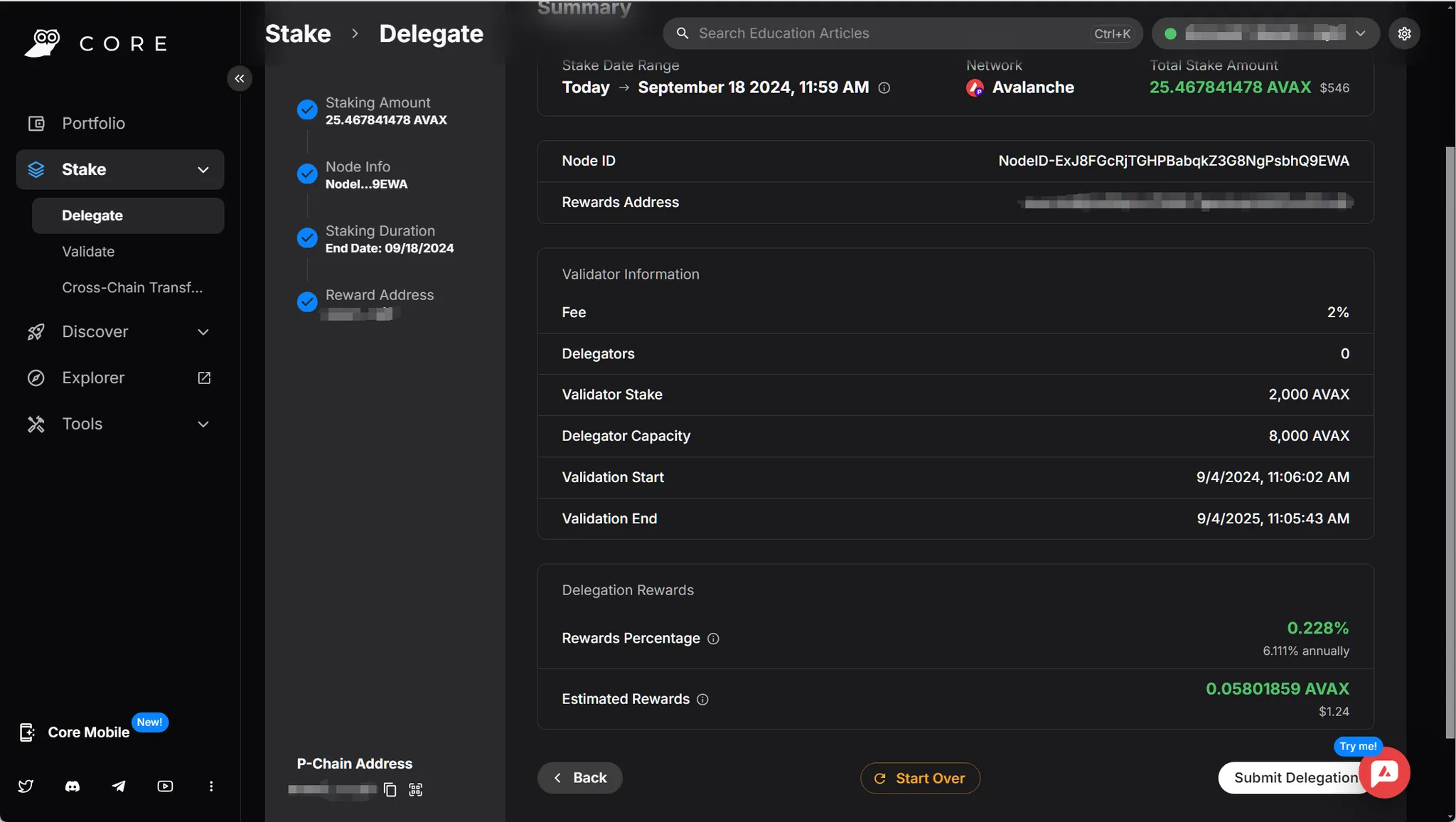Click the Estimated Rewards info tooltip
This screenshot has width=1456, height=822.
coord(702,700)
